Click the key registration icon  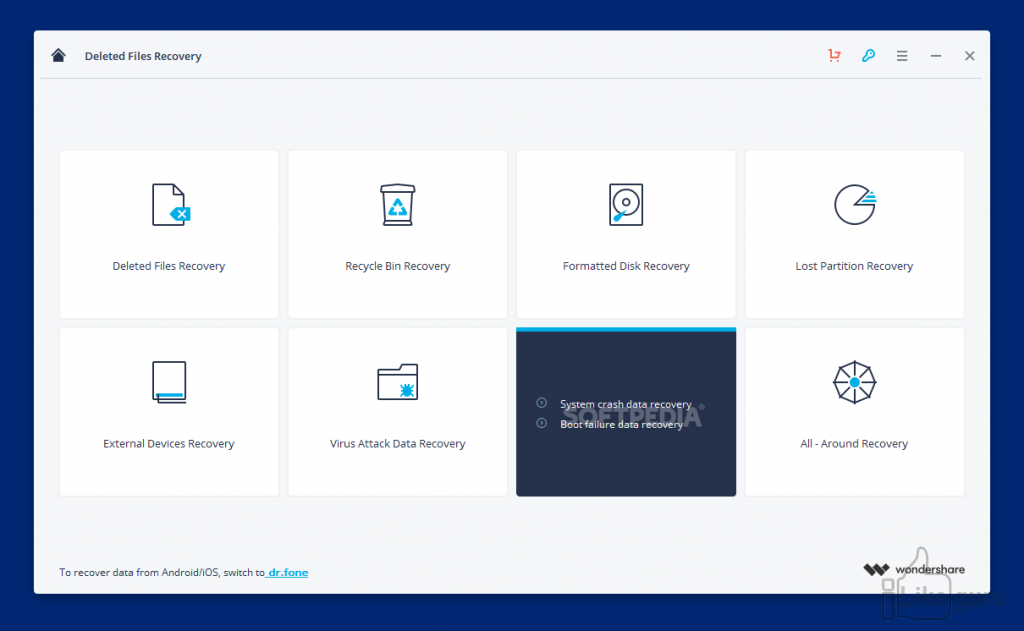pyautogui.click(x=868, y=56)
